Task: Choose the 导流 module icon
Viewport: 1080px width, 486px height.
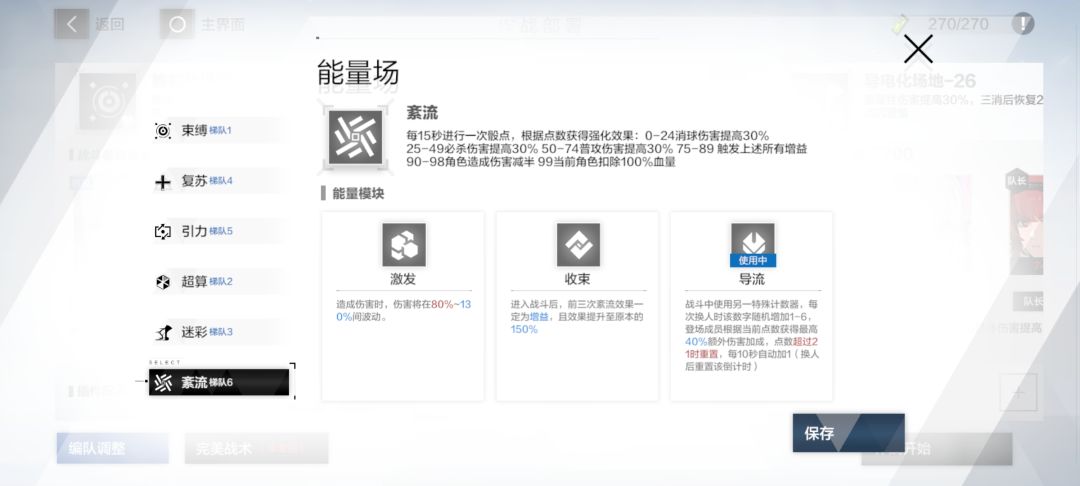Action: (x=753, y=240)
